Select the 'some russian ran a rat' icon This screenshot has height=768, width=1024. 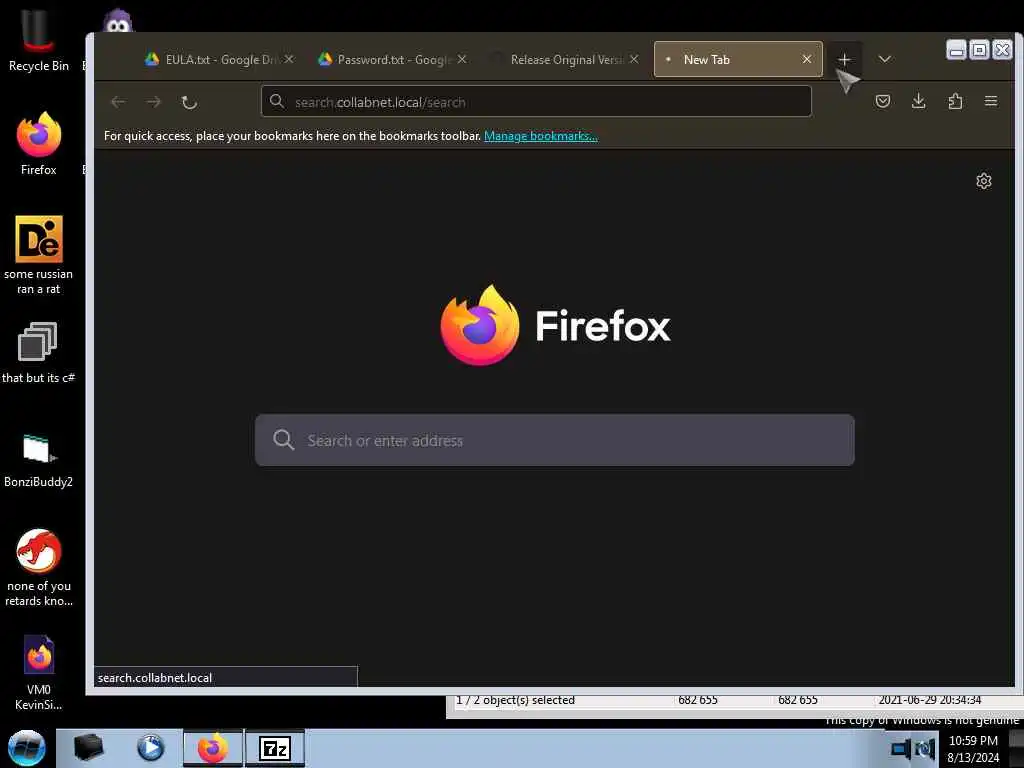point(39,255)
